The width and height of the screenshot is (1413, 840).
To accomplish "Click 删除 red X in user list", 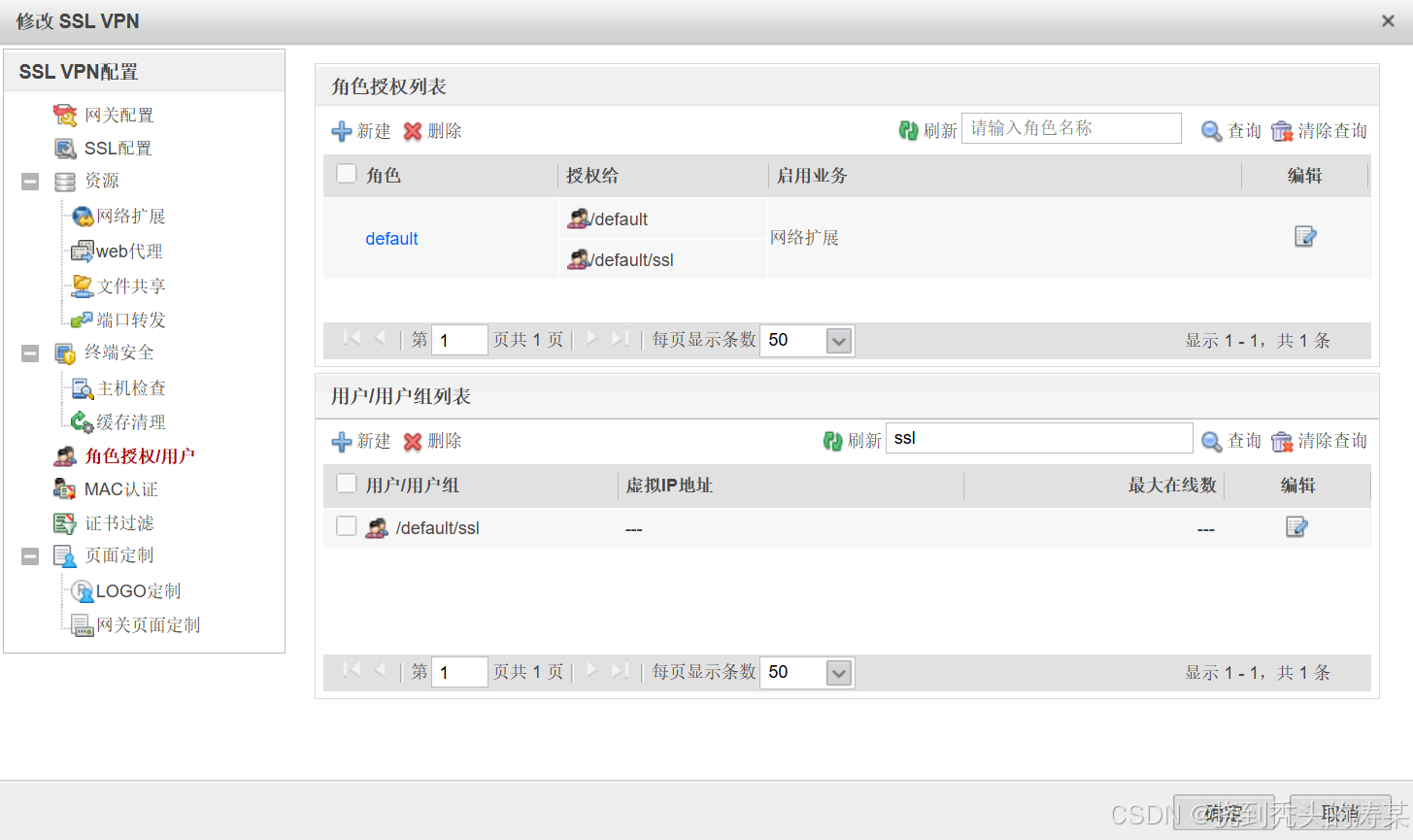I will (413, 442).
